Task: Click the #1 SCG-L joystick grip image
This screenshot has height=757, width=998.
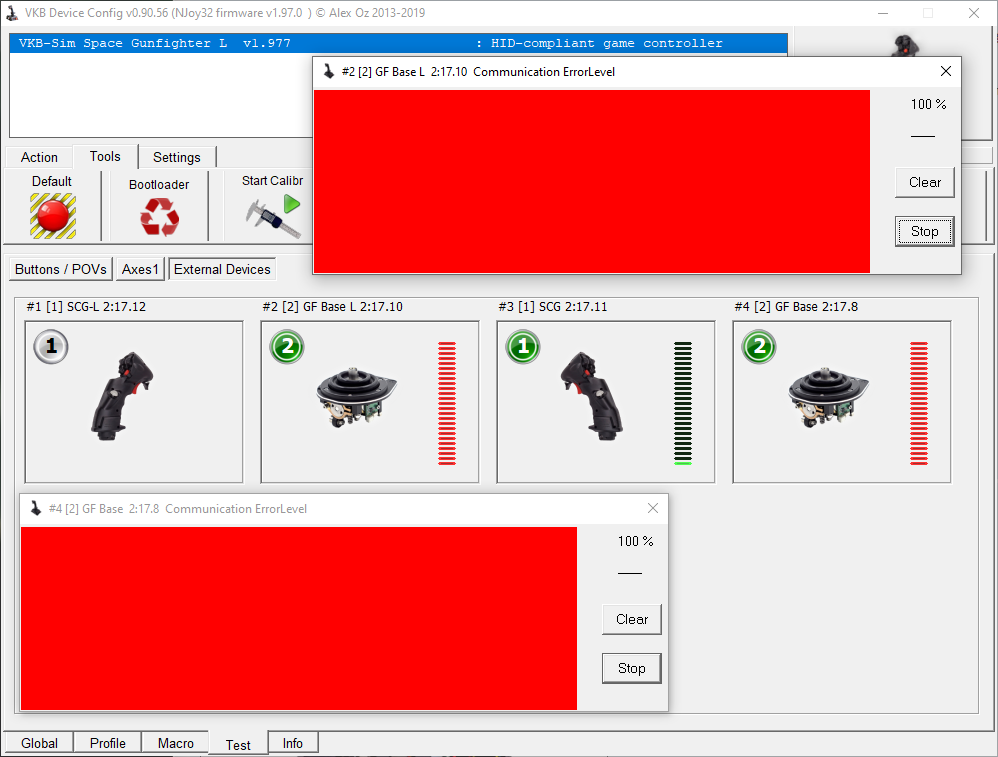Action: (122, 396)
